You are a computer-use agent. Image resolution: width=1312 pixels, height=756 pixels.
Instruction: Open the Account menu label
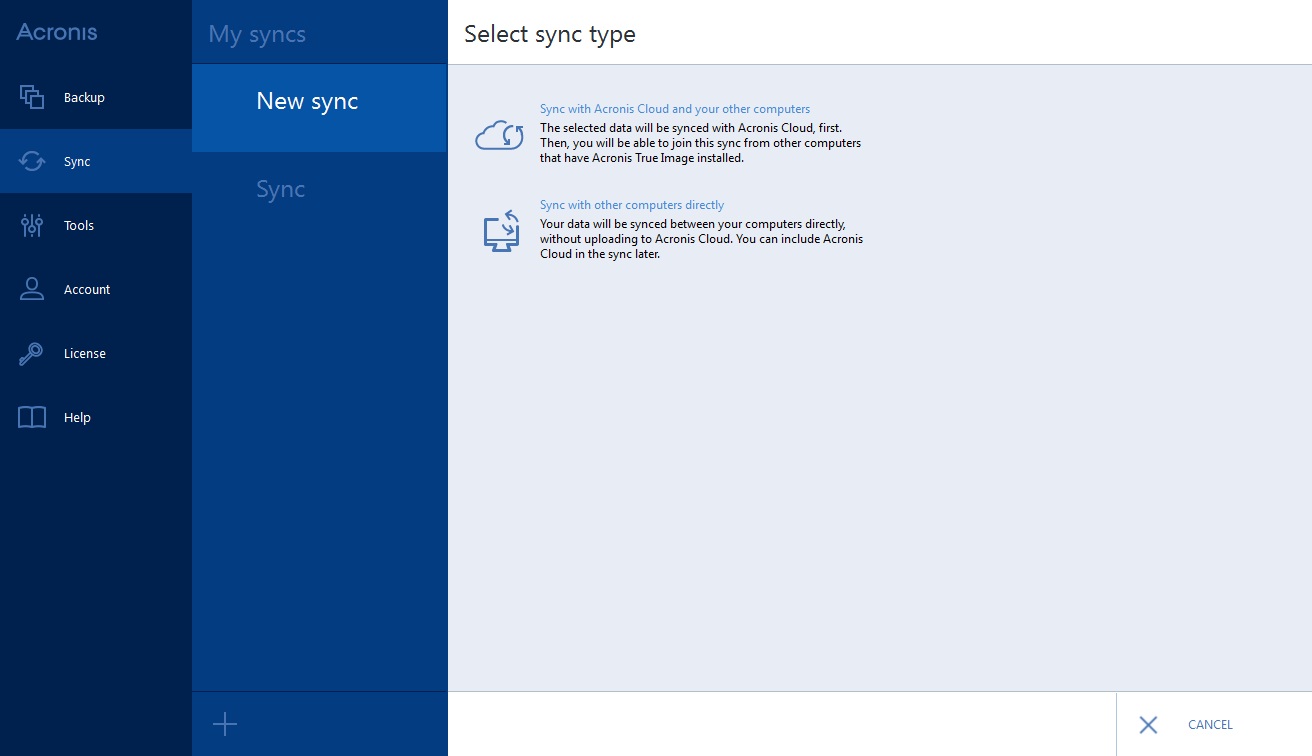[x=87, y=290]
